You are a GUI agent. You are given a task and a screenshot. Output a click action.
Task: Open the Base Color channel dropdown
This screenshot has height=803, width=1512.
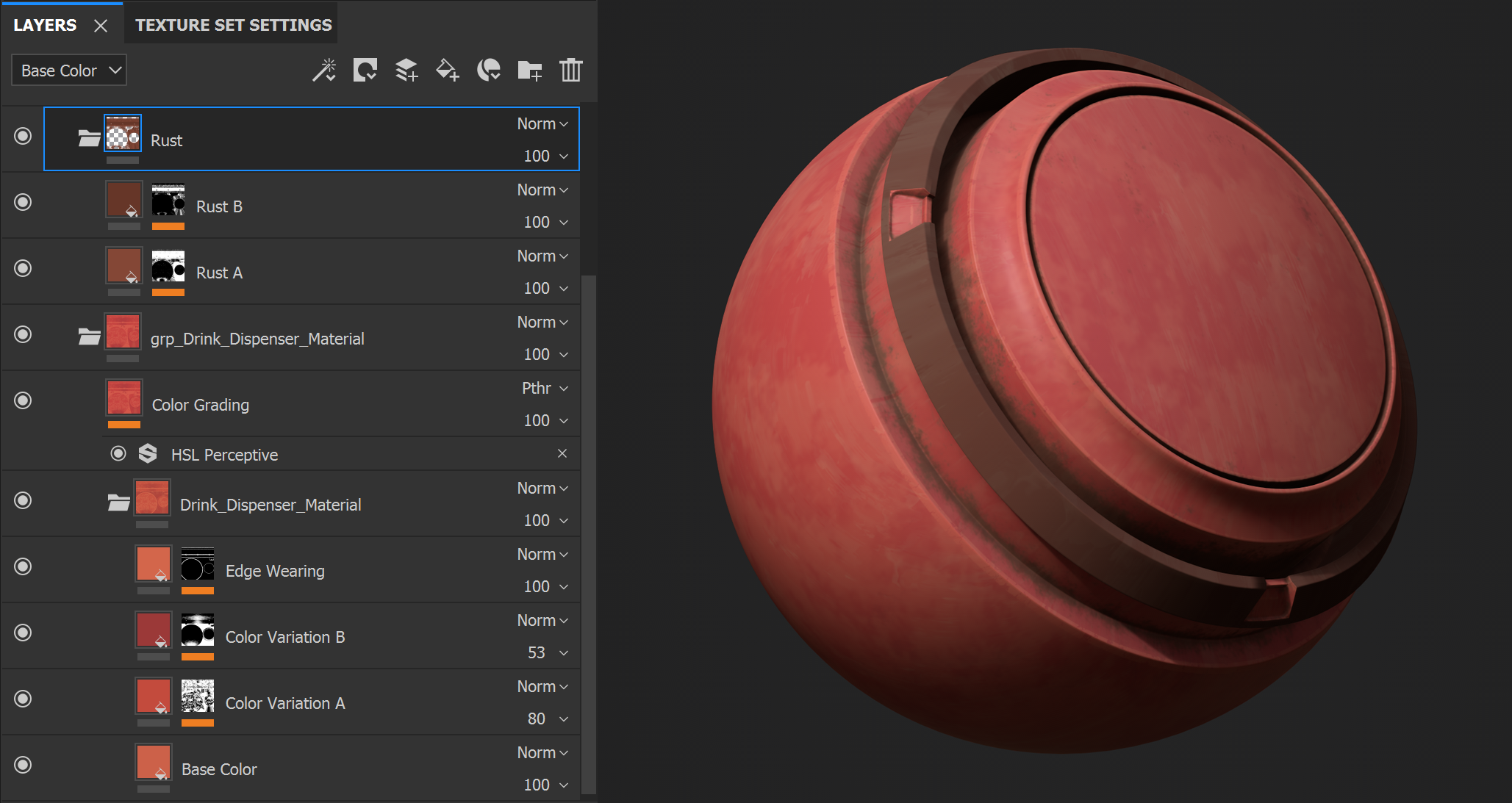click(x=69, y=71)
